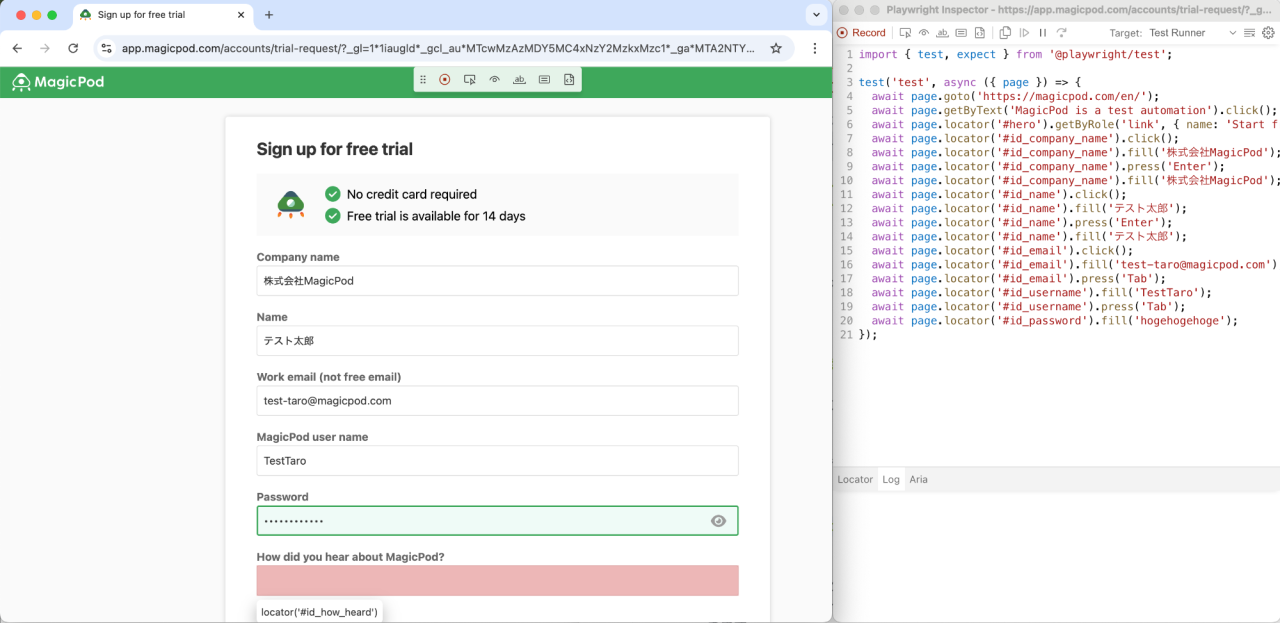
Task: Open the How did you hear dropdown
Action: 497,581
